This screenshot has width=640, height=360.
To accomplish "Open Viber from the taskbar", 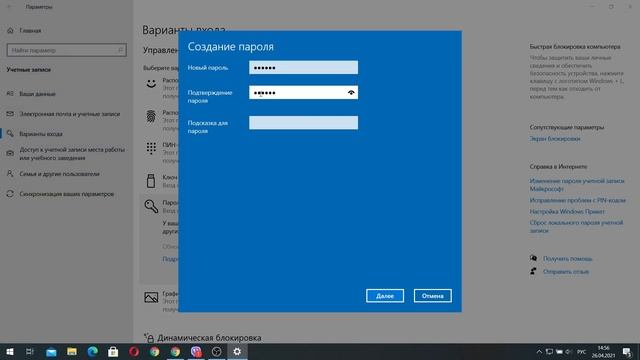I will 196,351.
